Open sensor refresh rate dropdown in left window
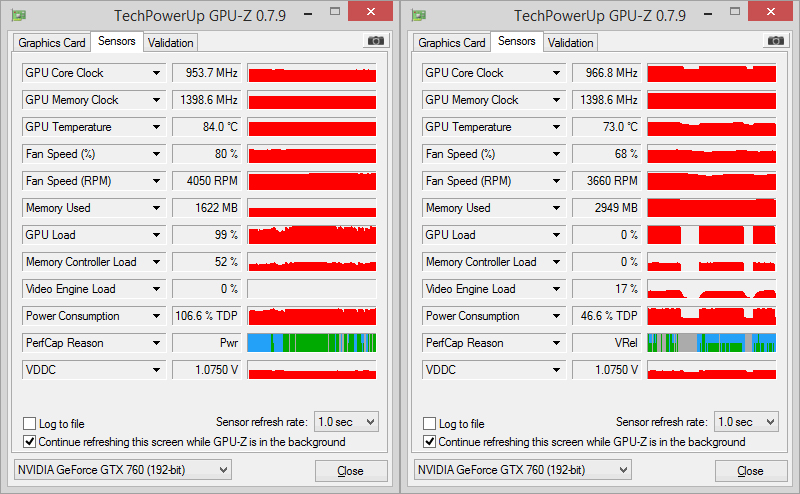 coord(346,422)
